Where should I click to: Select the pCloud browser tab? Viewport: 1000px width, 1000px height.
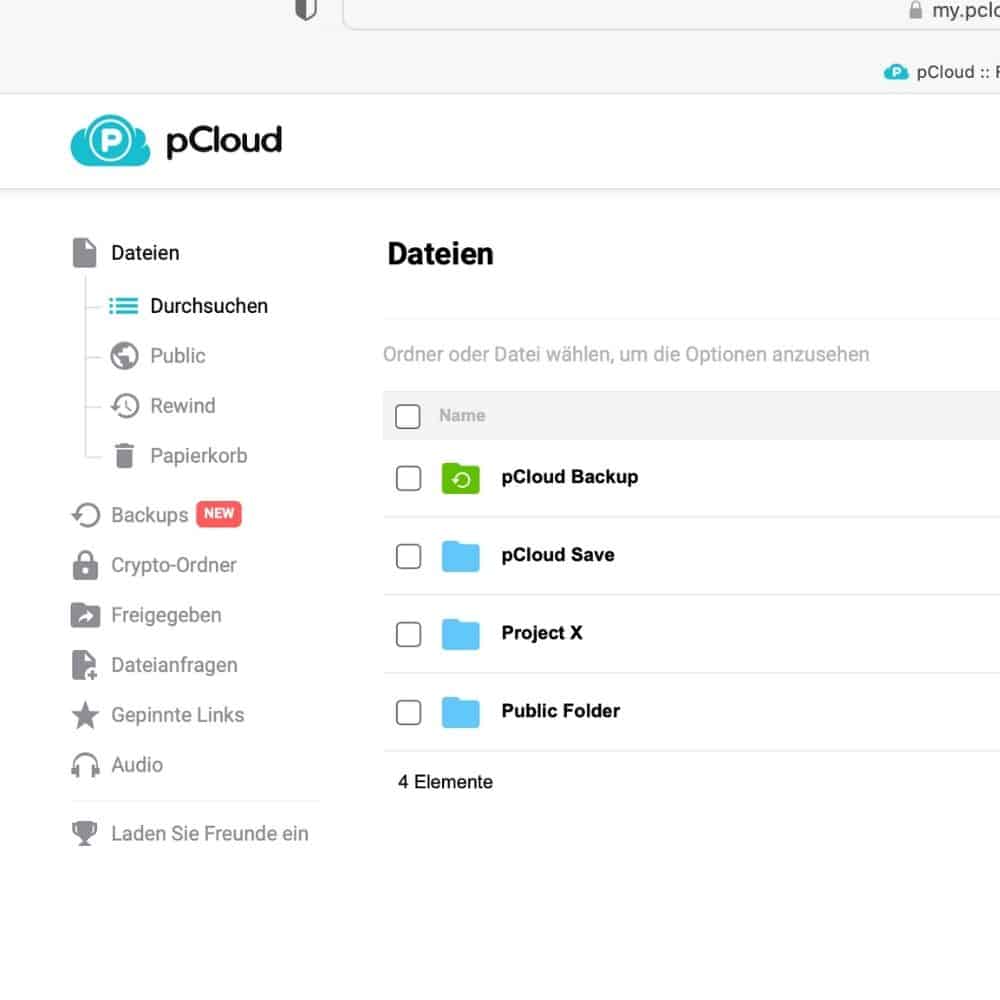tap(942, 72)
